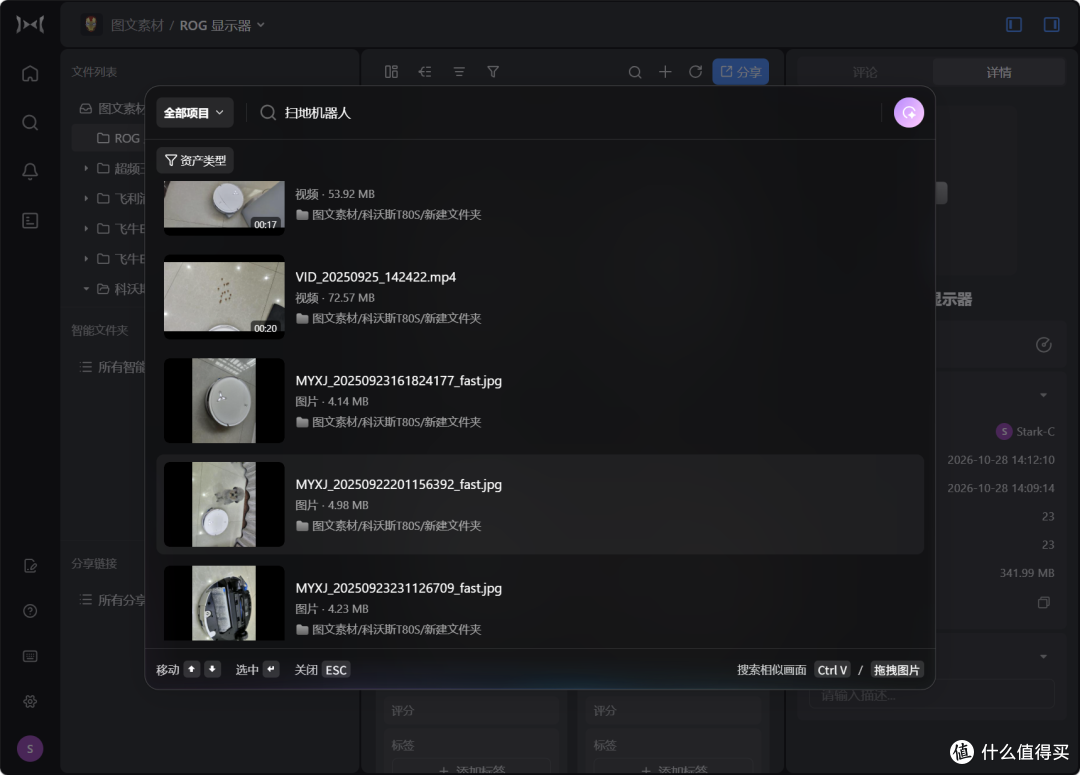Click the magnifier icon in file toolbar
This screenshot has width=1080, height=775.
(x=635, y=72)
